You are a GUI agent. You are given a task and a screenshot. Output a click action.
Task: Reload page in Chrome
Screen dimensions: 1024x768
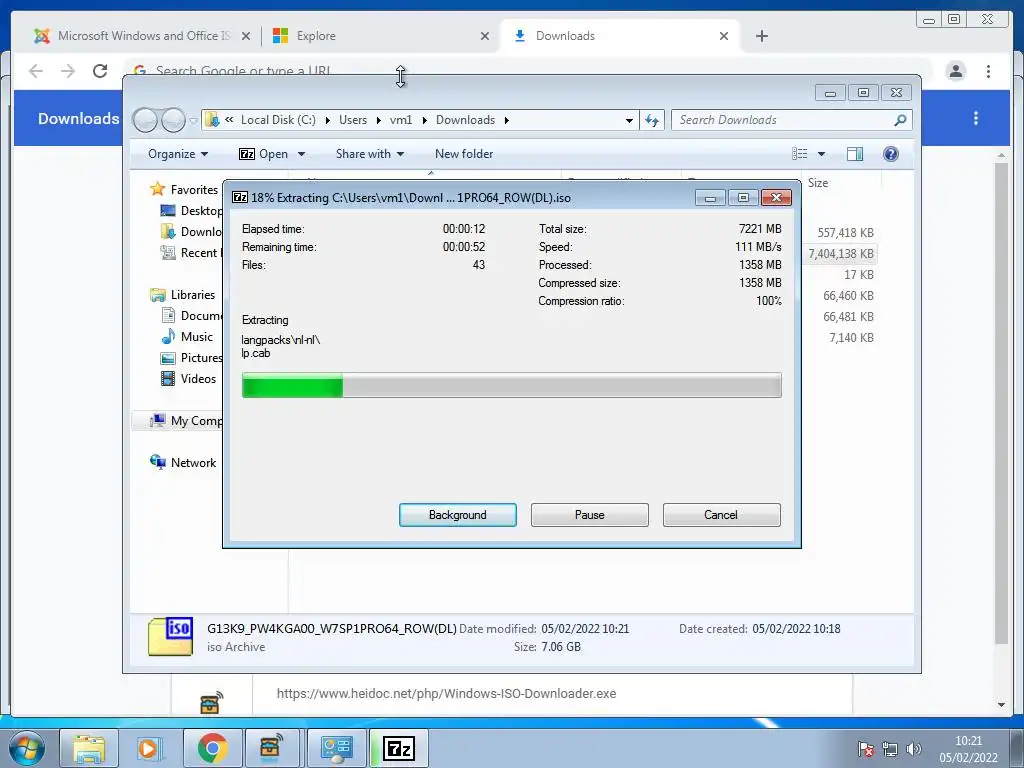click(100, 71)
